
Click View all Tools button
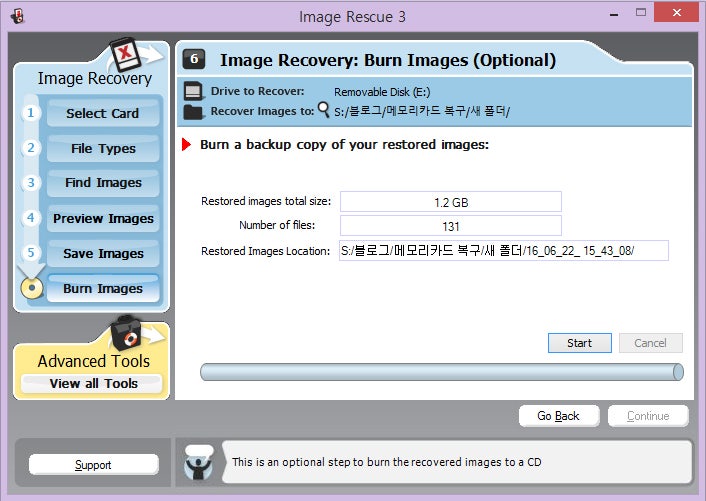[92, 384]
